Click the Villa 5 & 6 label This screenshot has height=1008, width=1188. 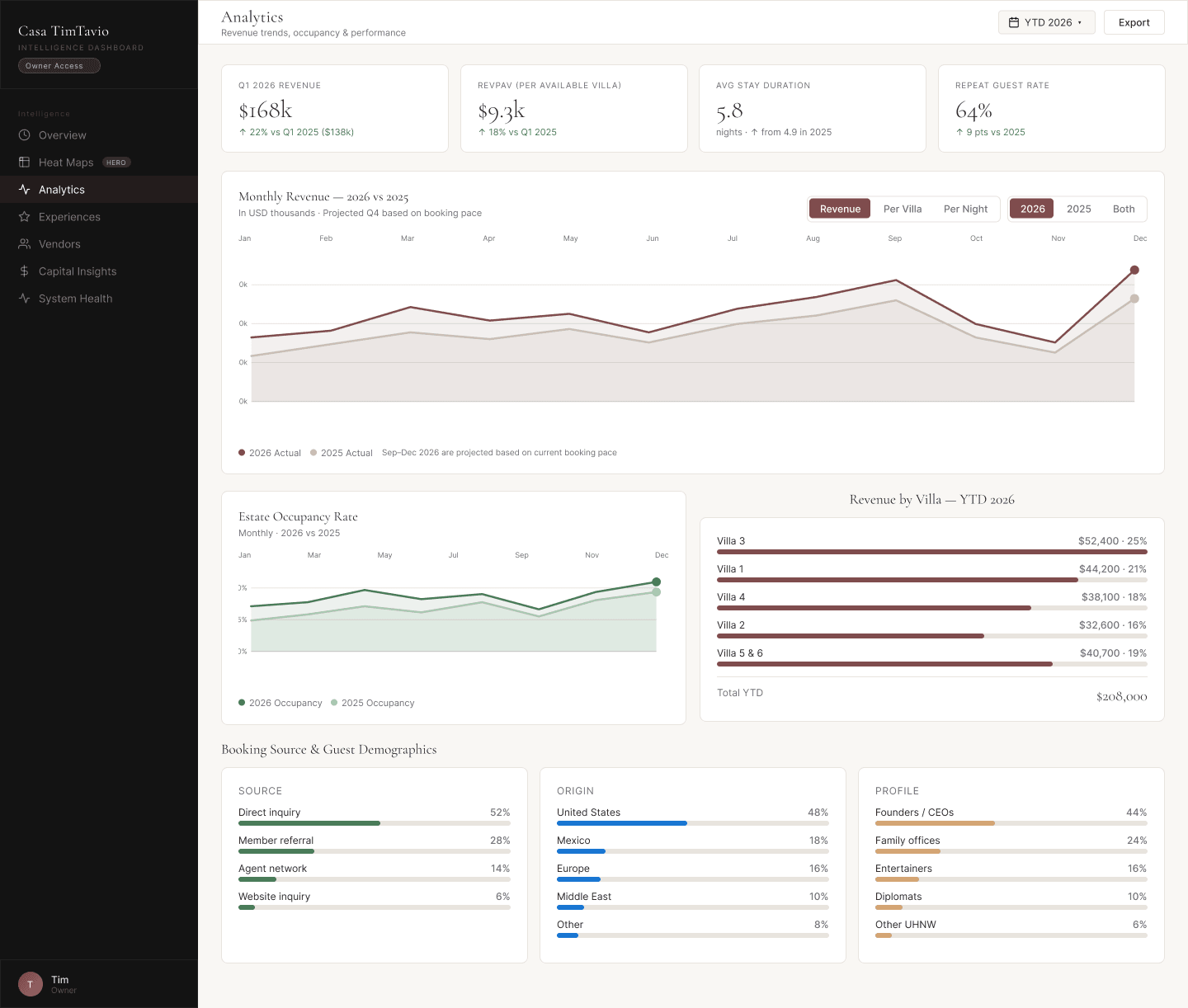tap(740, 653)
